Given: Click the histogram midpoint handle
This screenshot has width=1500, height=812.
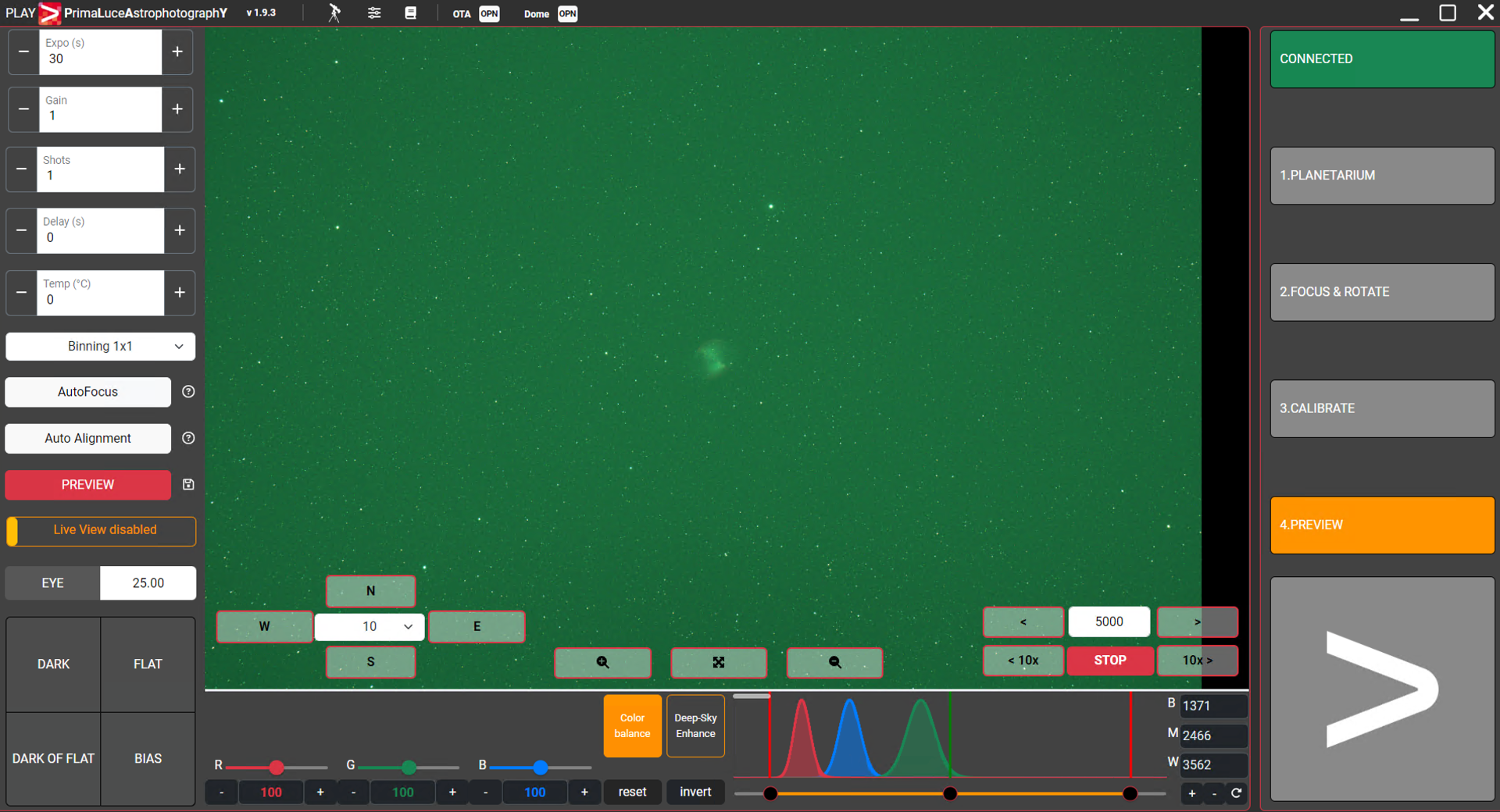Looking at the screenshot, I should [950, 794].
